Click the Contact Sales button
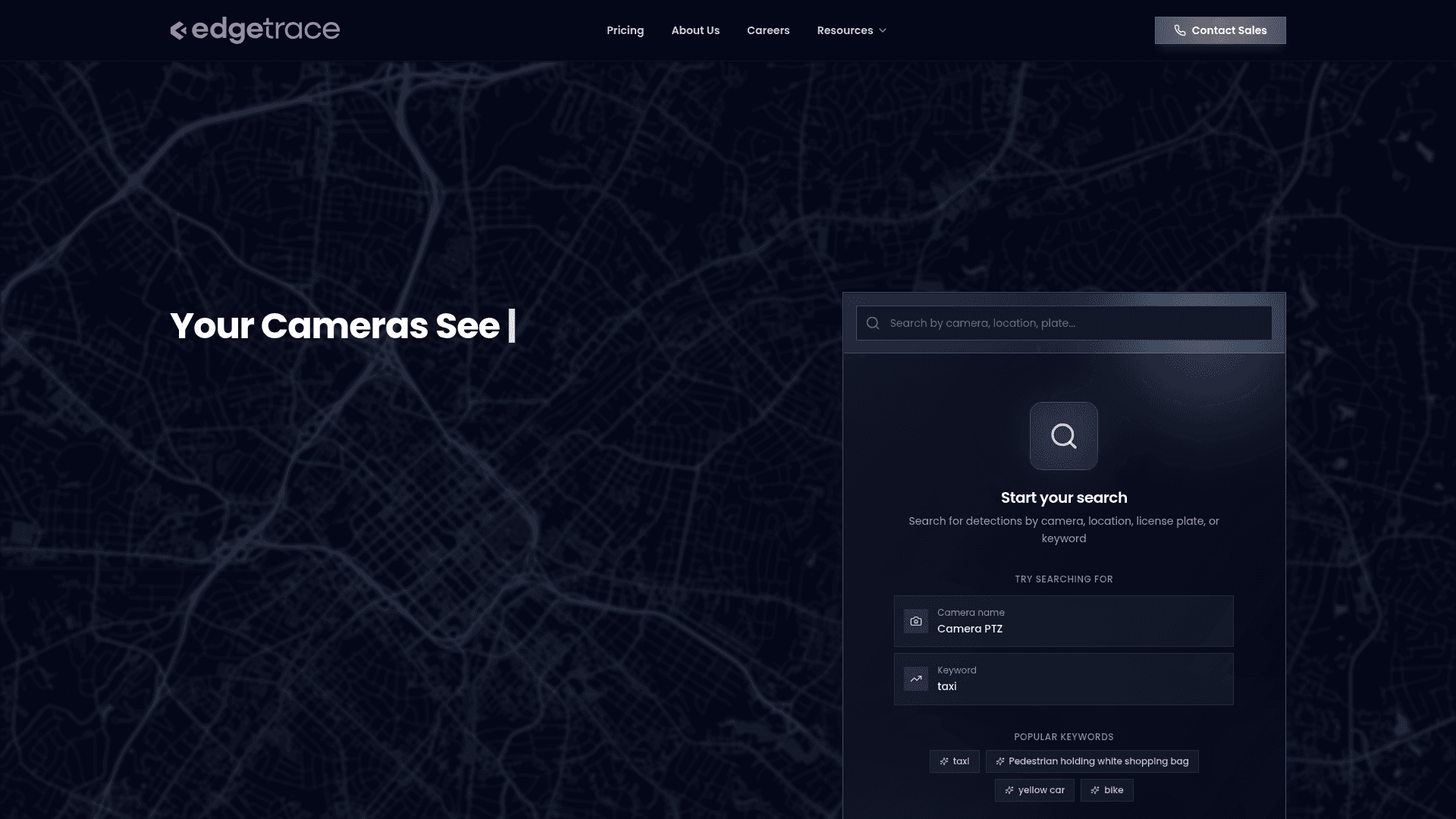1456x819 pixels. click(1220, 30)
